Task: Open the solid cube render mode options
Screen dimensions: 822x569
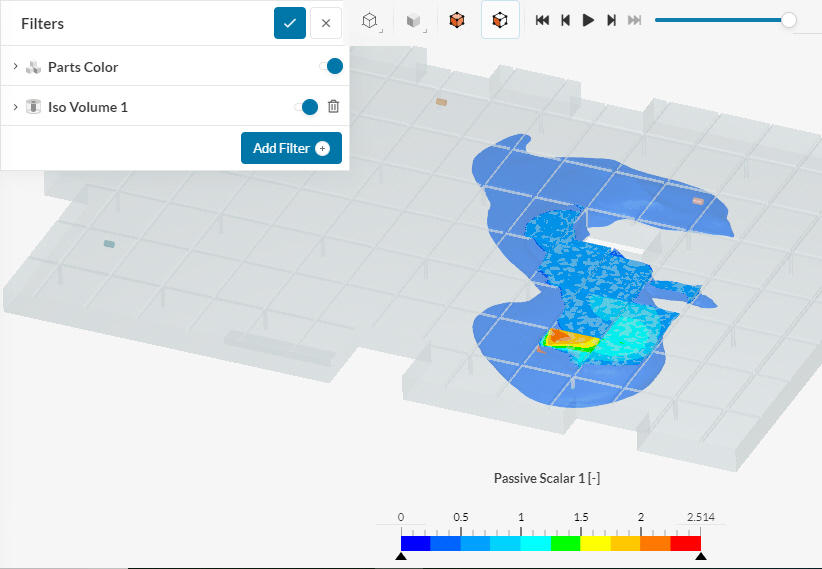Action: tap(413, 20)
